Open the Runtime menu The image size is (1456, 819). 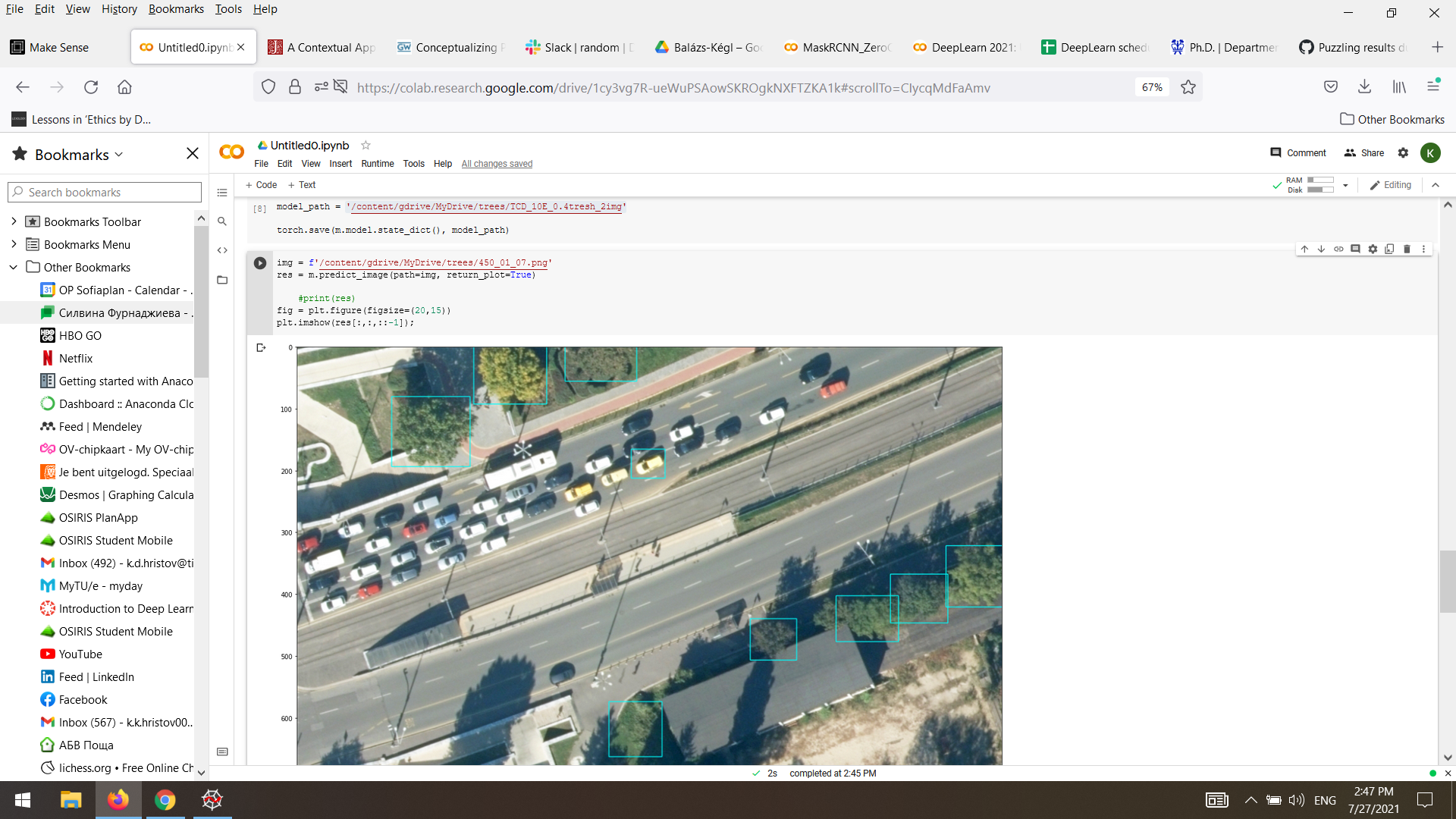378,163
